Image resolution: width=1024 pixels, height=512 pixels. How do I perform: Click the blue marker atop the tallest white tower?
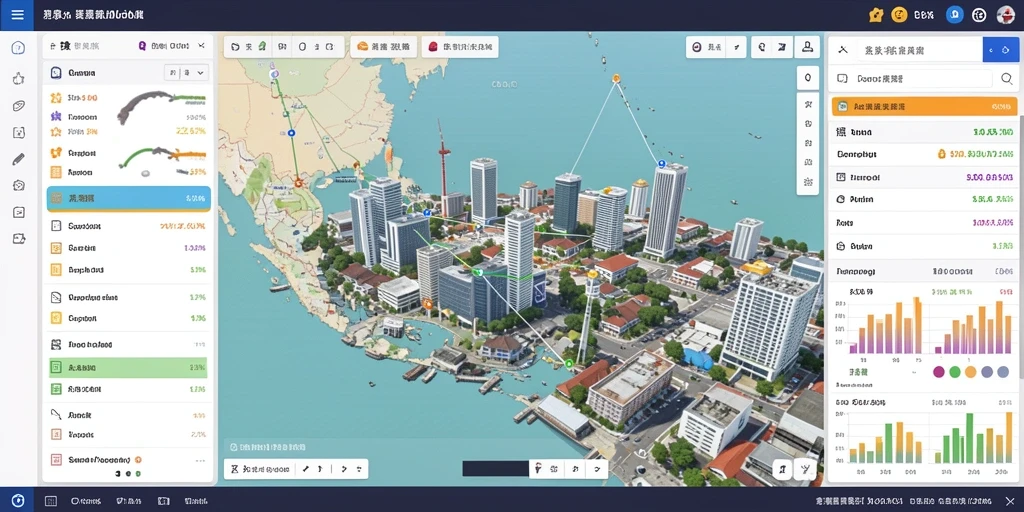pyautogui.click(x=662, y=165)
